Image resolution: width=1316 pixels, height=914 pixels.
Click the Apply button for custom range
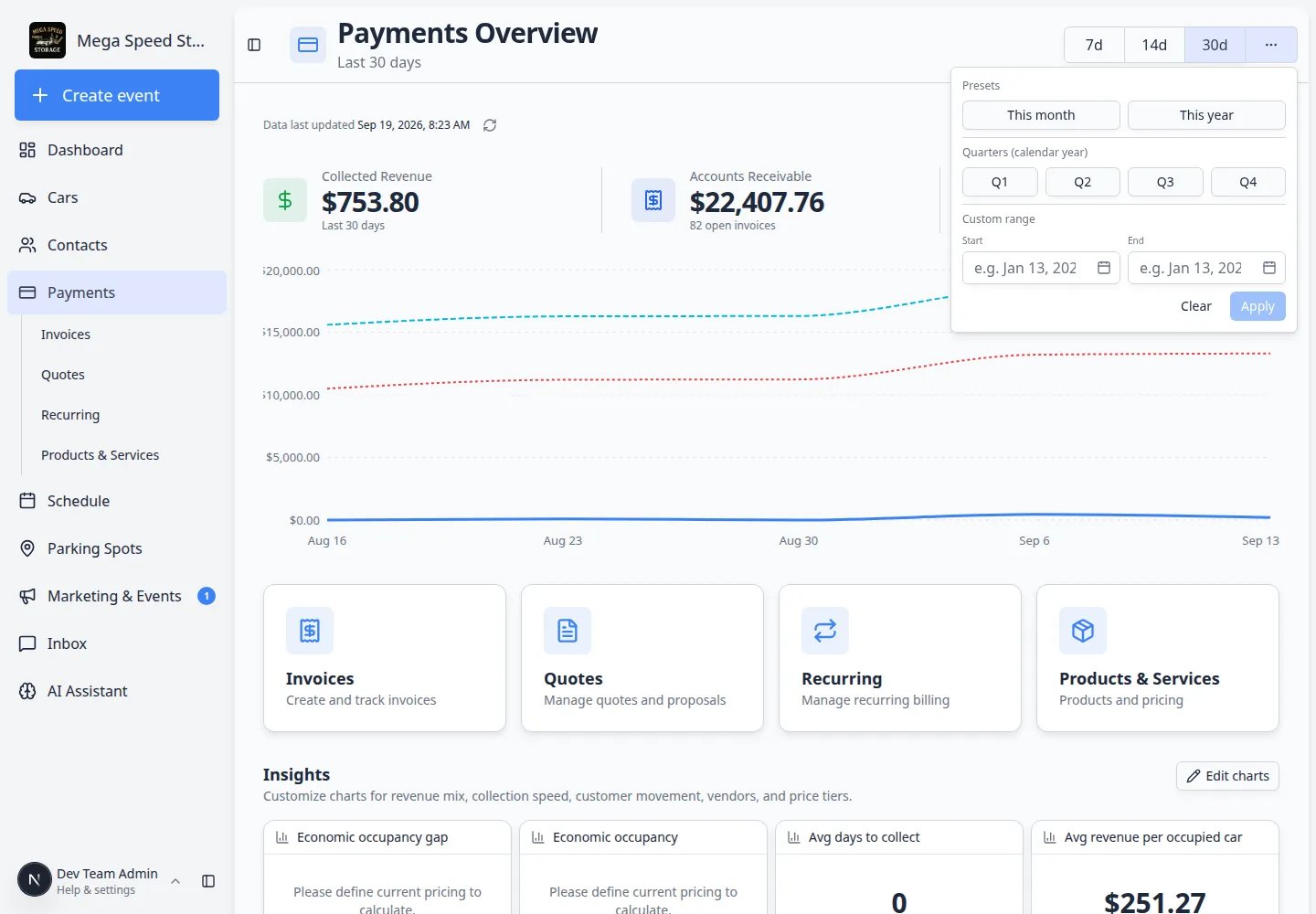click(1258, 306)
